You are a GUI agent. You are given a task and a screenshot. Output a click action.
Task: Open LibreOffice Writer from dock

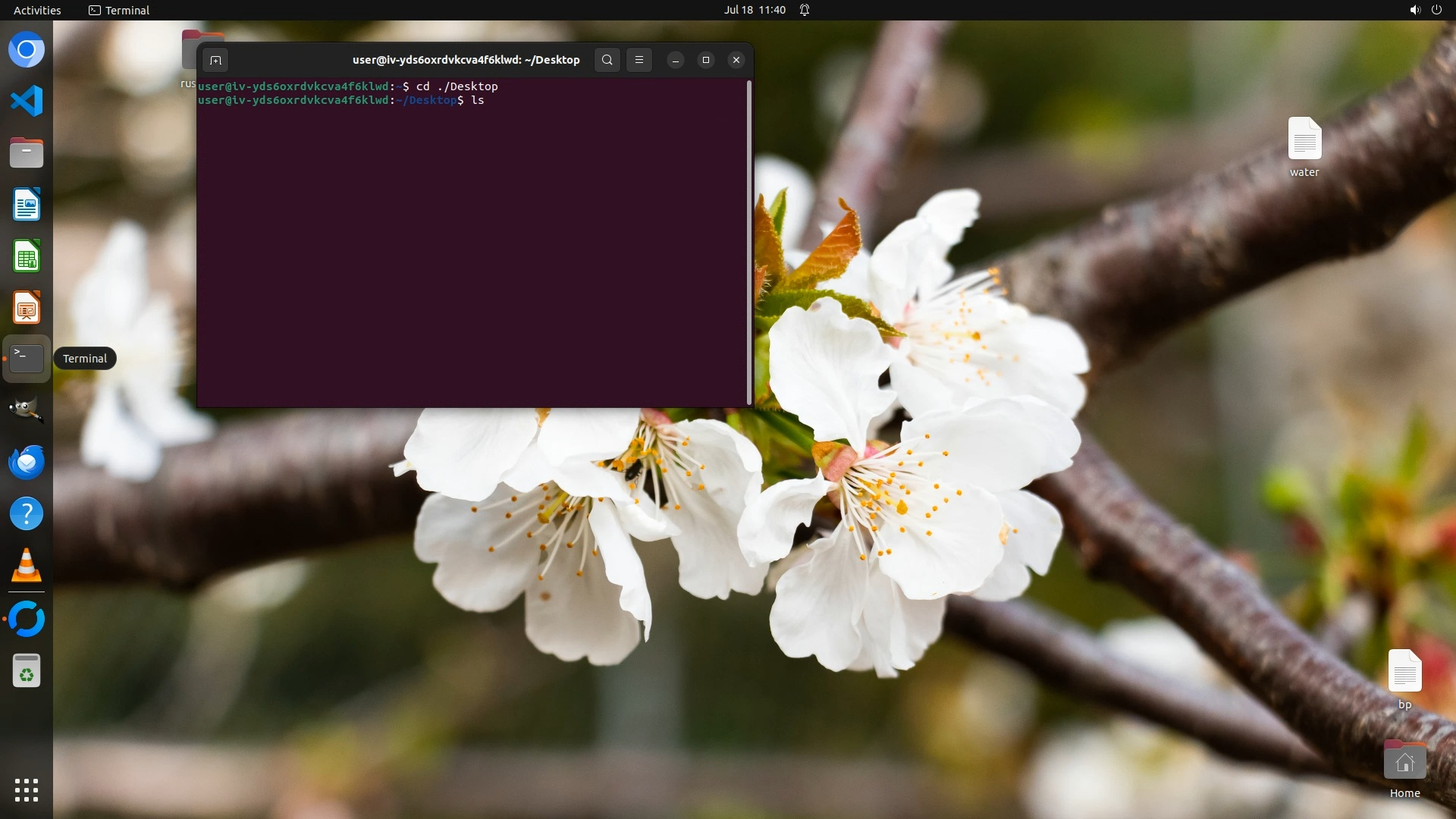tap(27, 205)
